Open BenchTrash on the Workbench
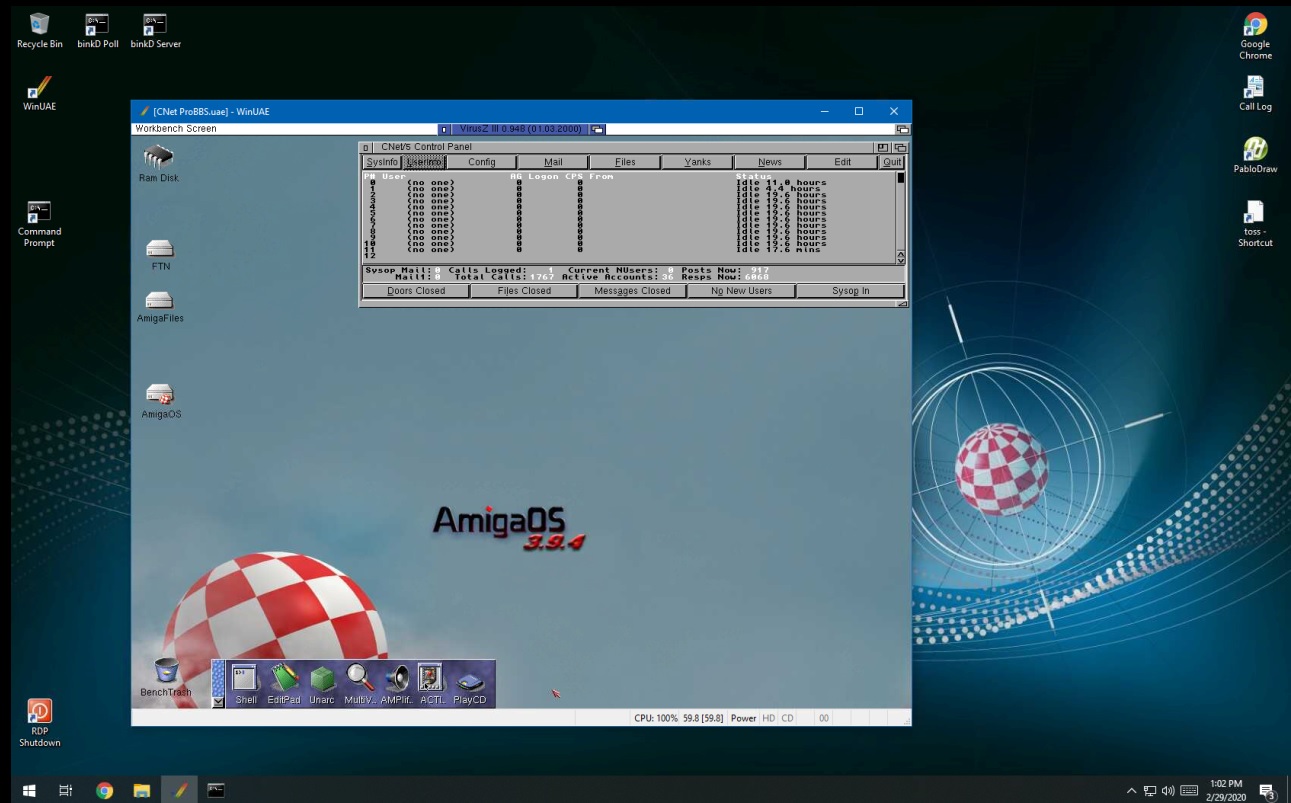The height and width of the screenshot is (803, 1291). 166,671
